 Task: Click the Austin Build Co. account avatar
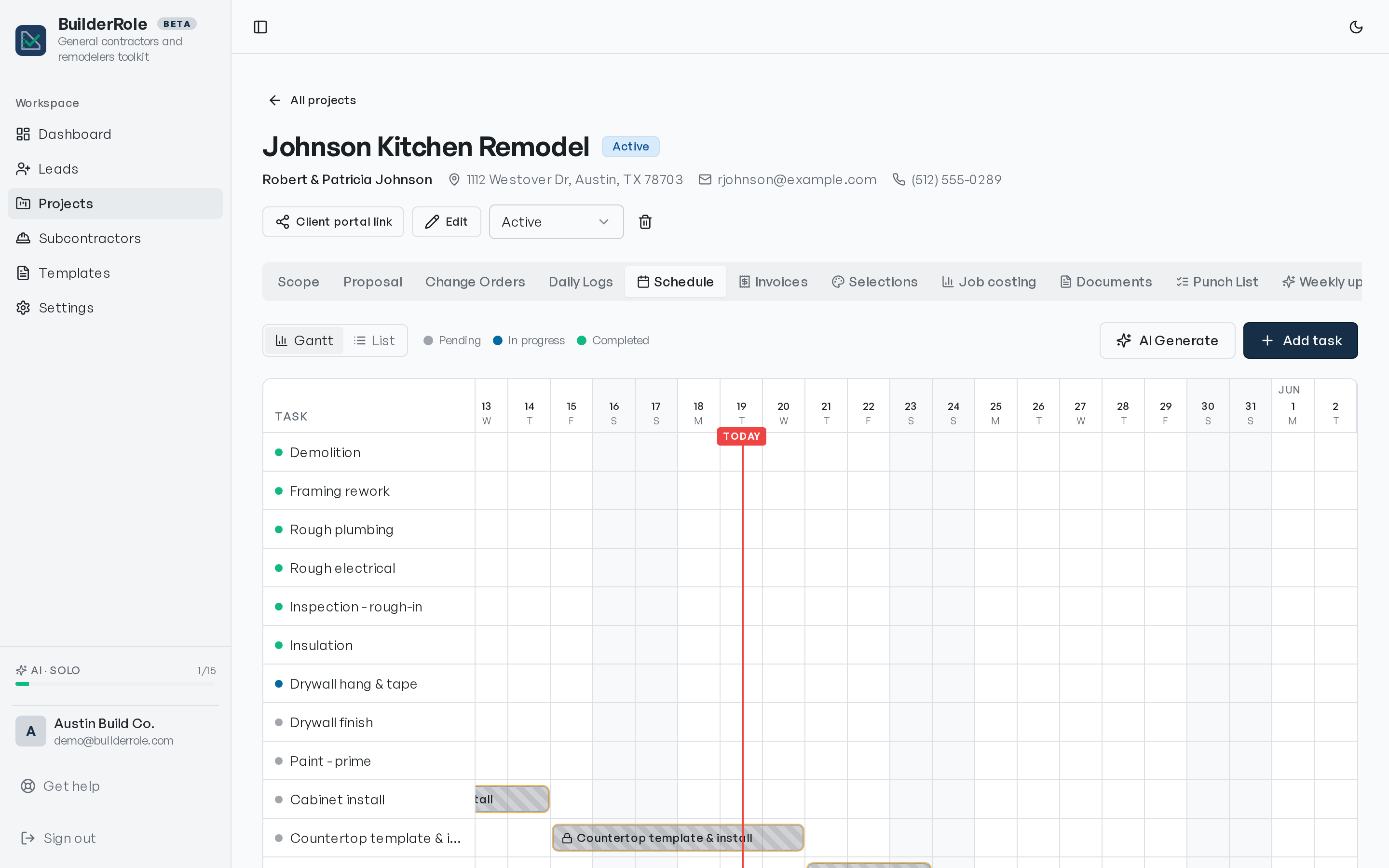[x=31, y=731]
